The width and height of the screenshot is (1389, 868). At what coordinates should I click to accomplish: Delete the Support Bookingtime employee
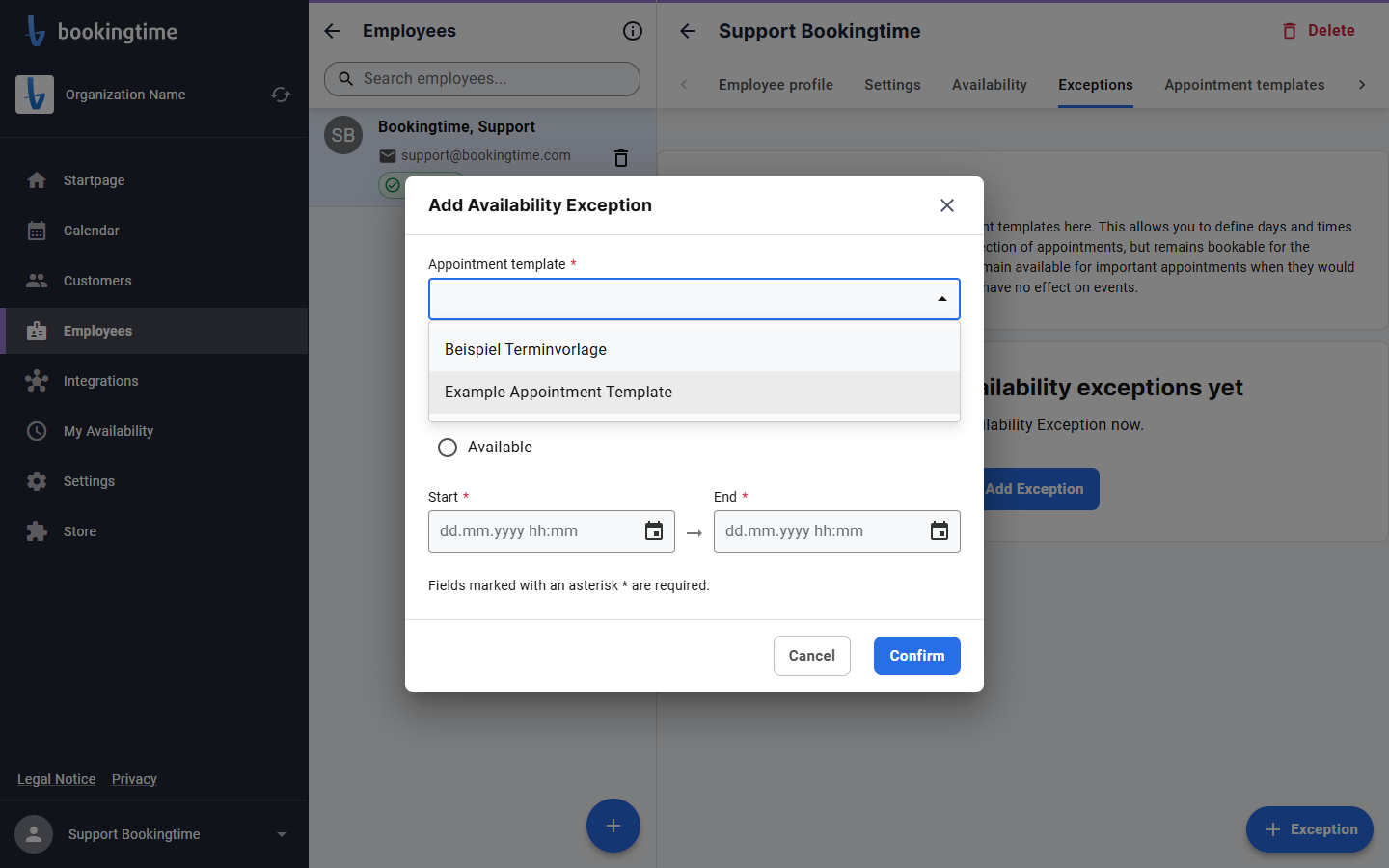tap(1318, 31)
